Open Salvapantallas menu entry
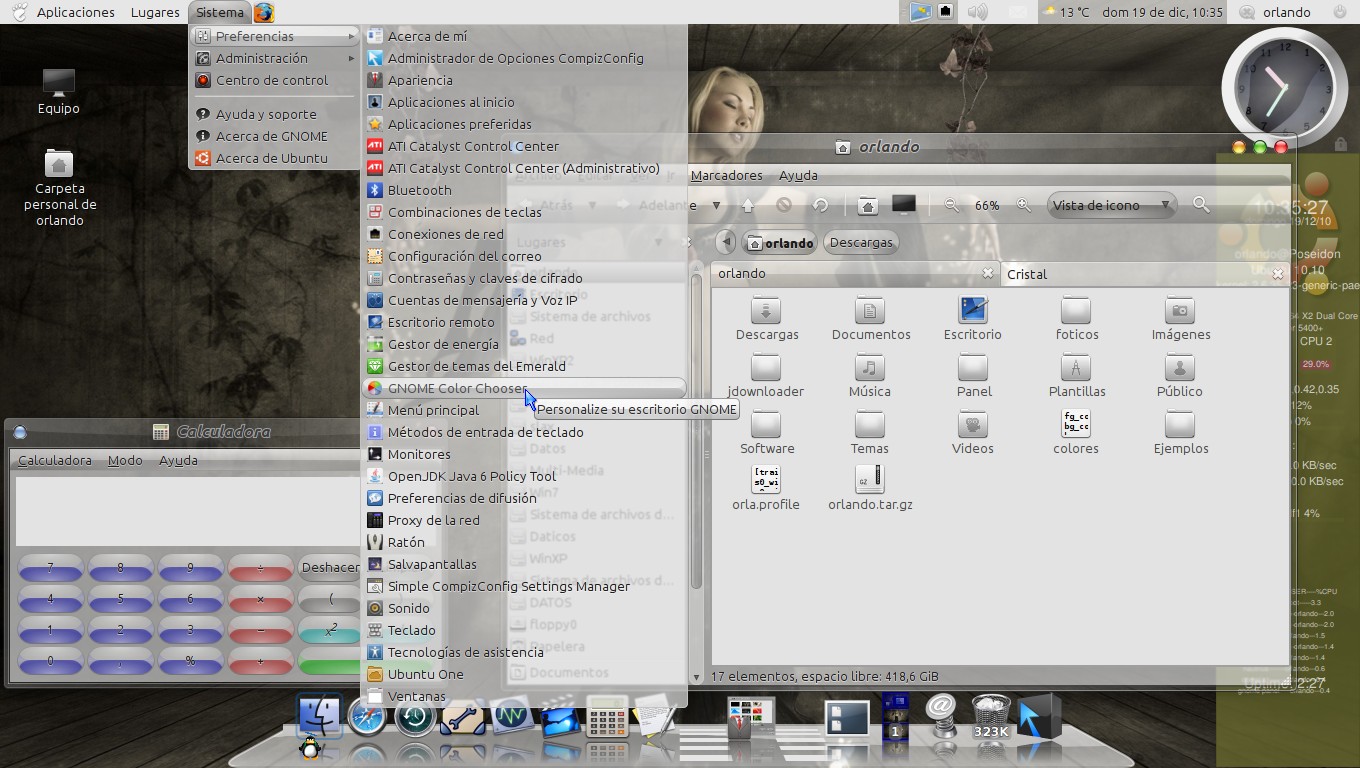 tap(524, 564)
